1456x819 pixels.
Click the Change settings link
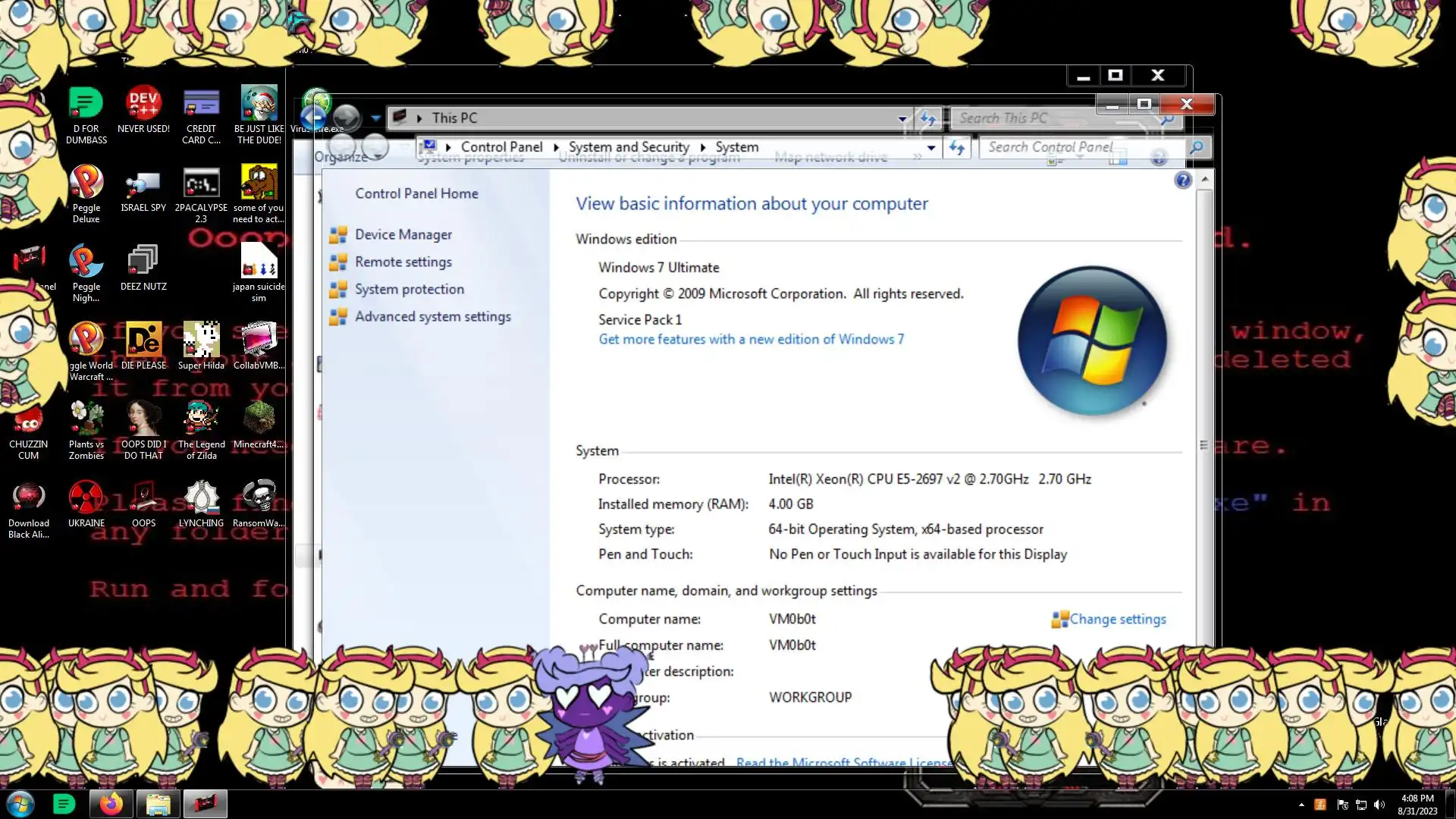(x=1117, y=619)
